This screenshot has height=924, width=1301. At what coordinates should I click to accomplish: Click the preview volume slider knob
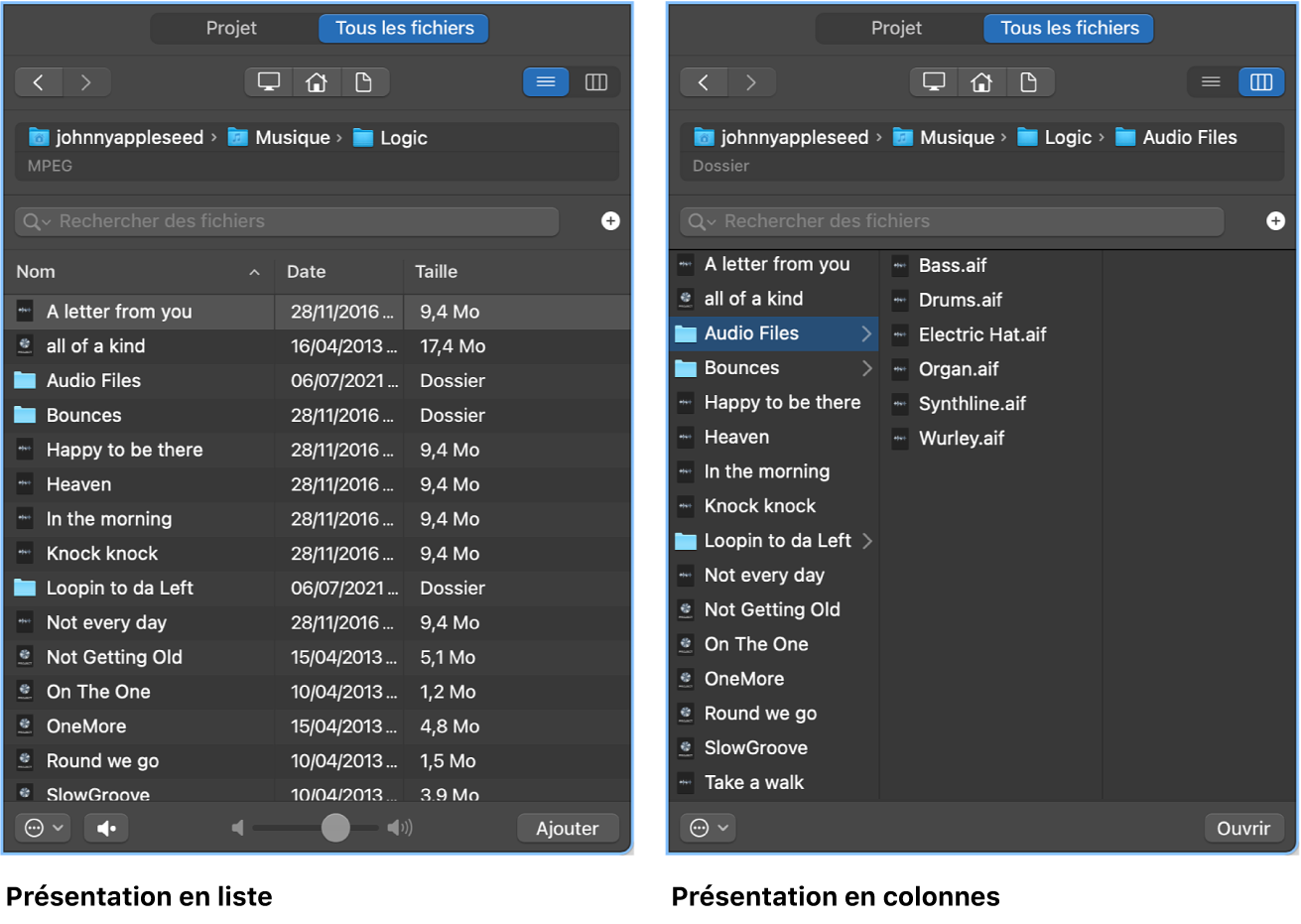335,828
